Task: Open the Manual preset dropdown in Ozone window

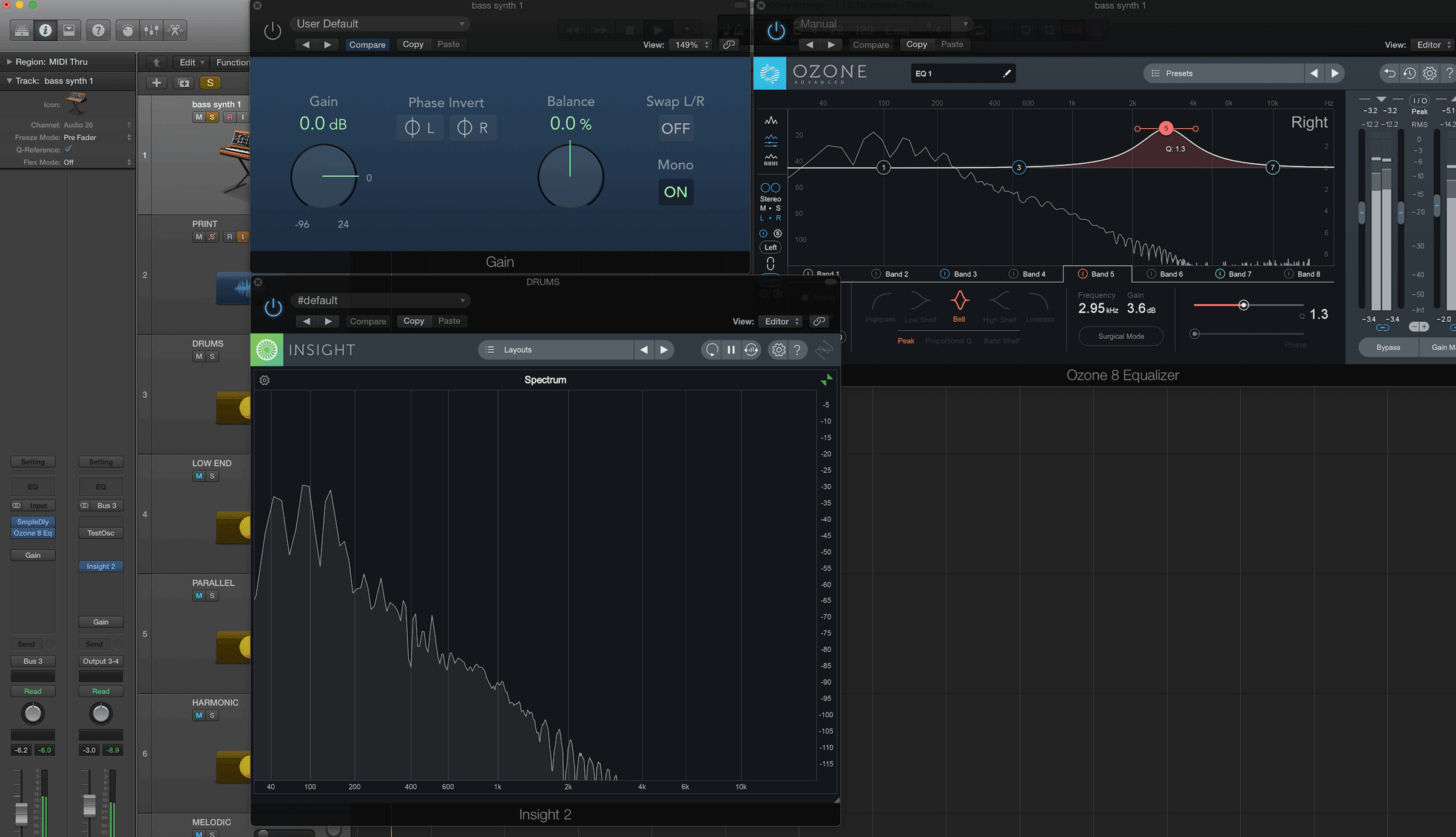Action: [x=883, y=24]
